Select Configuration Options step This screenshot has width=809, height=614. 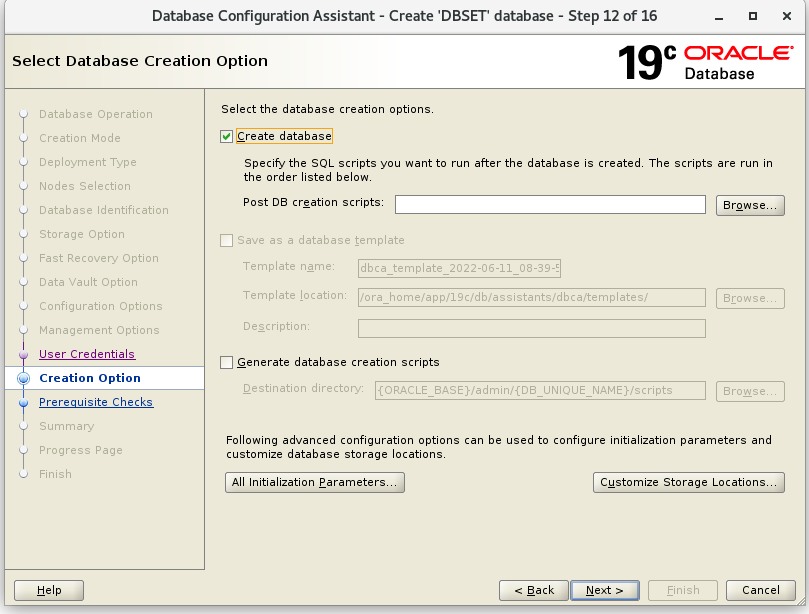click(x=101, y=306)
